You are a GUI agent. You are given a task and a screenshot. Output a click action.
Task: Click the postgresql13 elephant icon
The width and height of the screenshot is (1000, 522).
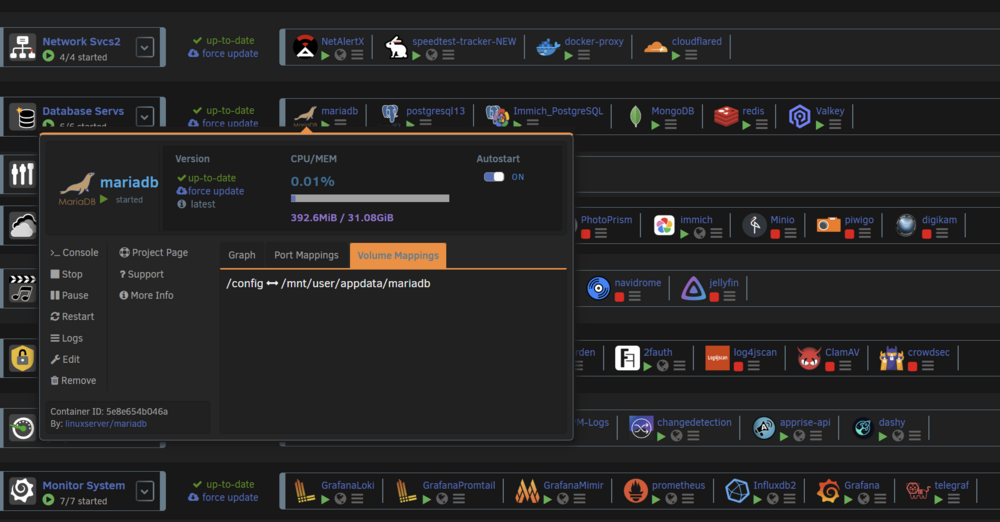(390, 115)
